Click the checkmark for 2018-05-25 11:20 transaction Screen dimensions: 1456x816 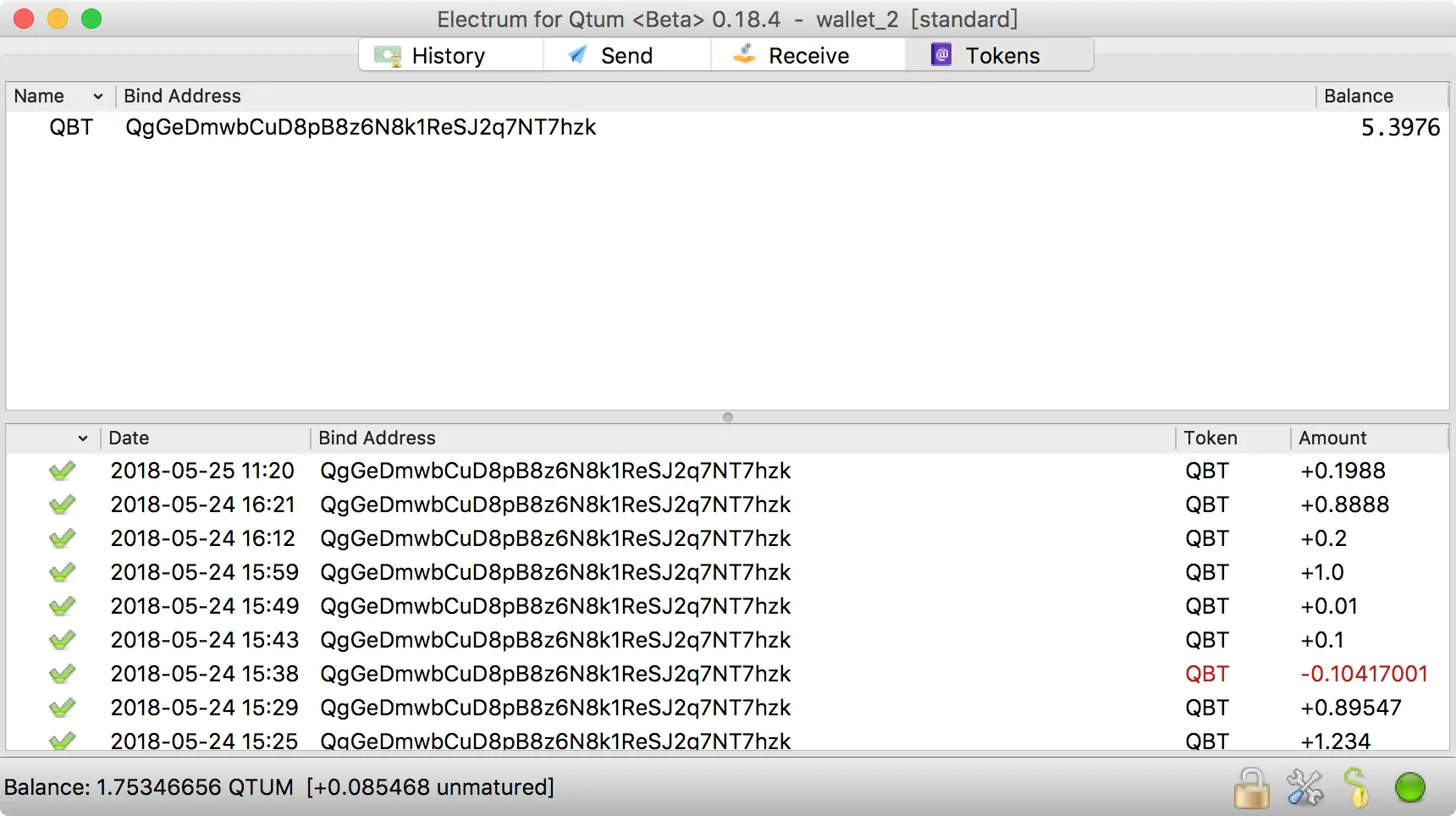point(62,471)
